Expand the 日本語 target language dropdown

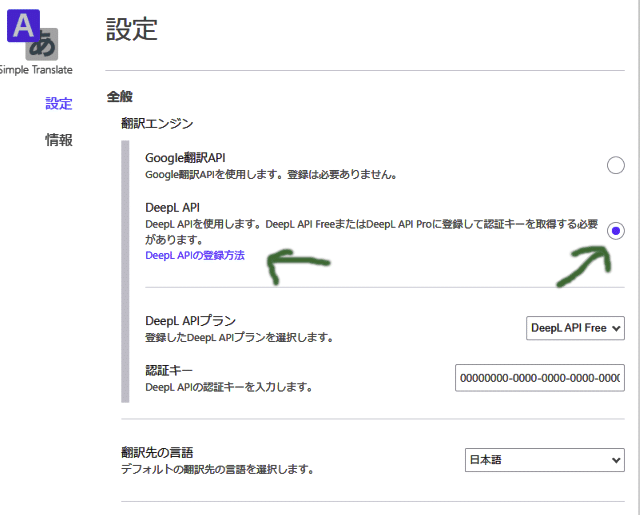point(544,460)
